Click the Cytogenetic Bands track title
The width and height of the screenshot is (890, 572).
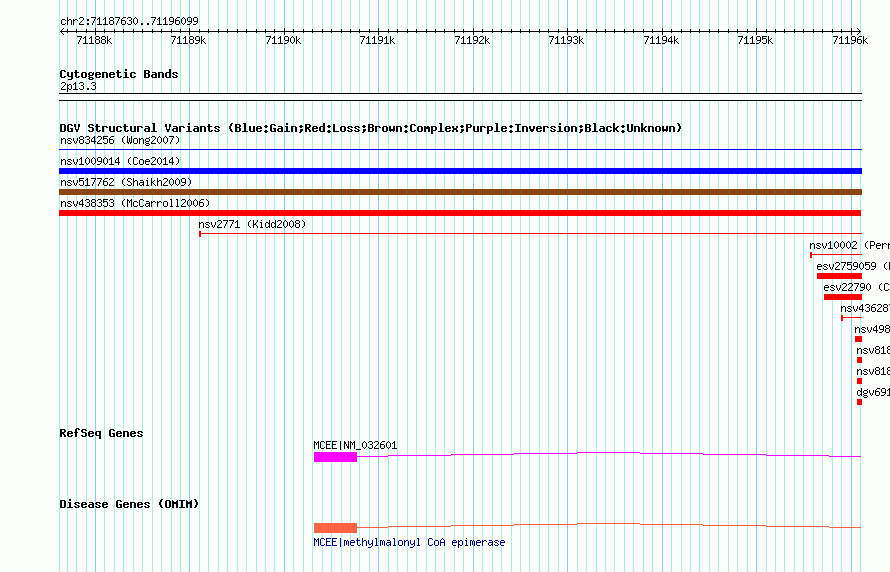(x=119, y=74)
